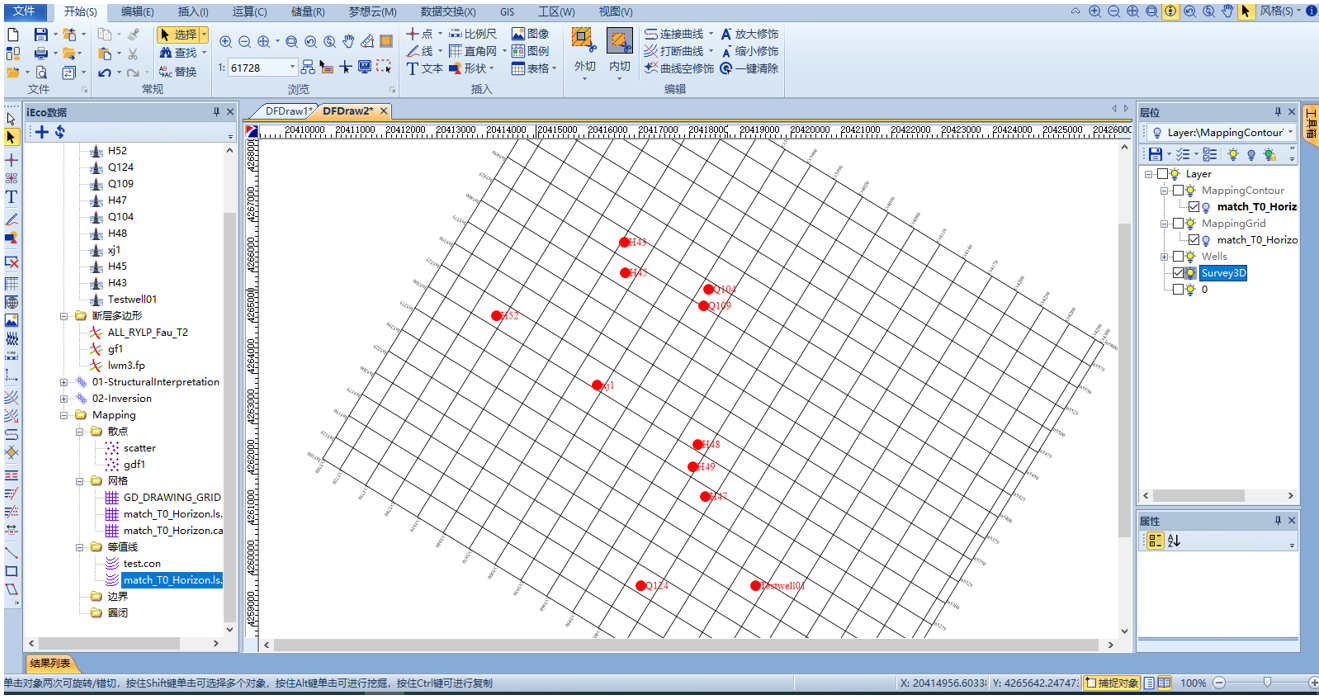
Task: Toggle the Survey3D layer checkbox
Action: coord(1178,273)
